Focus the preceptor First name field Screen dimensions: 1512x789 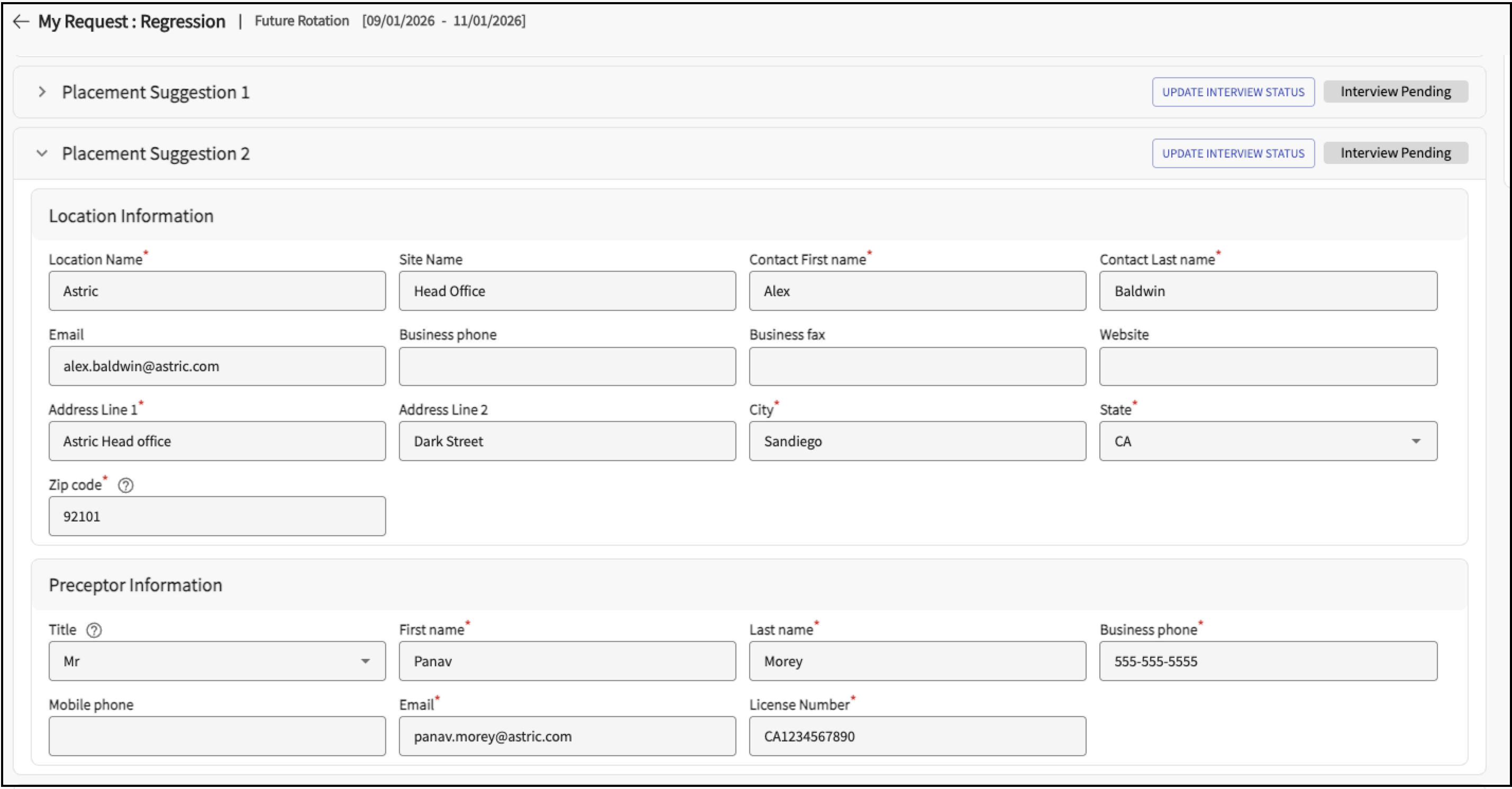coord(567,661)
